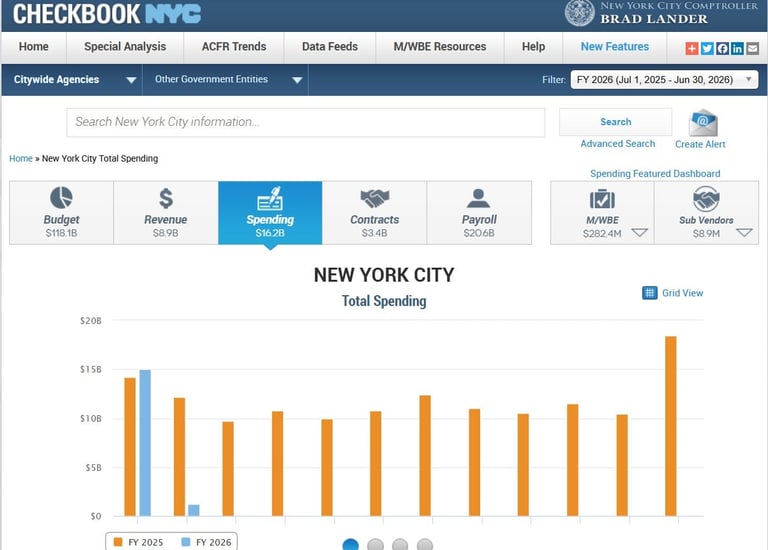
Task: Open the red plus share icon
Action: tap(692, 48)
